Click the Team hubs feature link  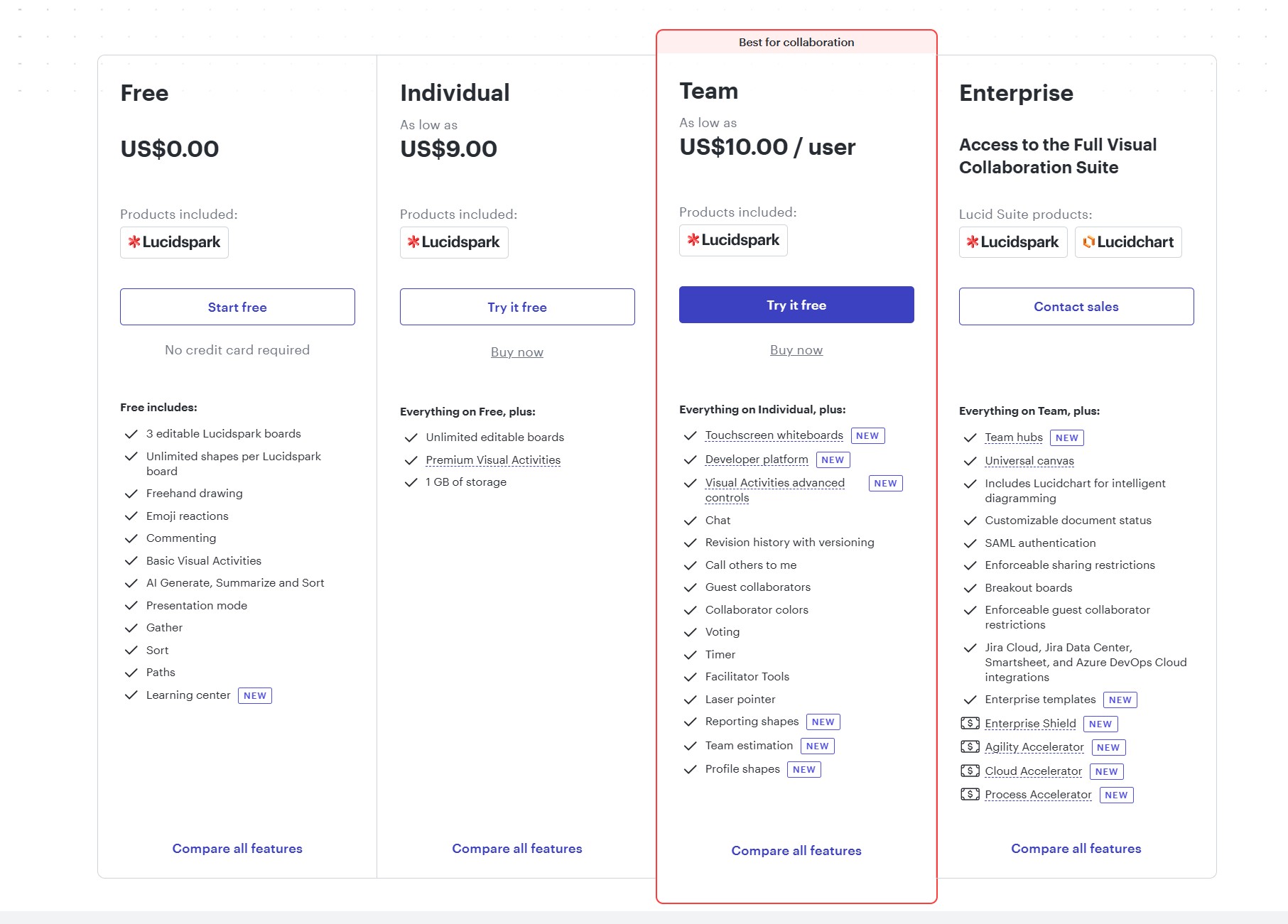point(1013,437)
